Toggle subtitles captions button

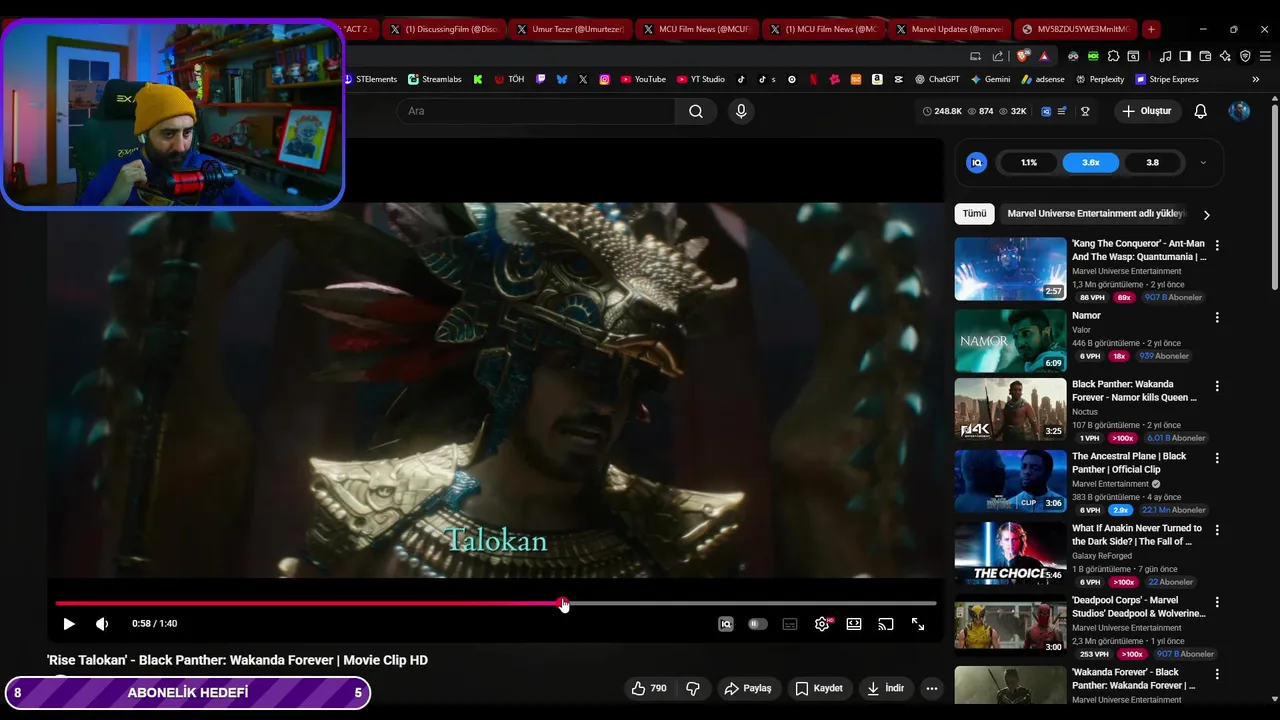coord(790,624)
